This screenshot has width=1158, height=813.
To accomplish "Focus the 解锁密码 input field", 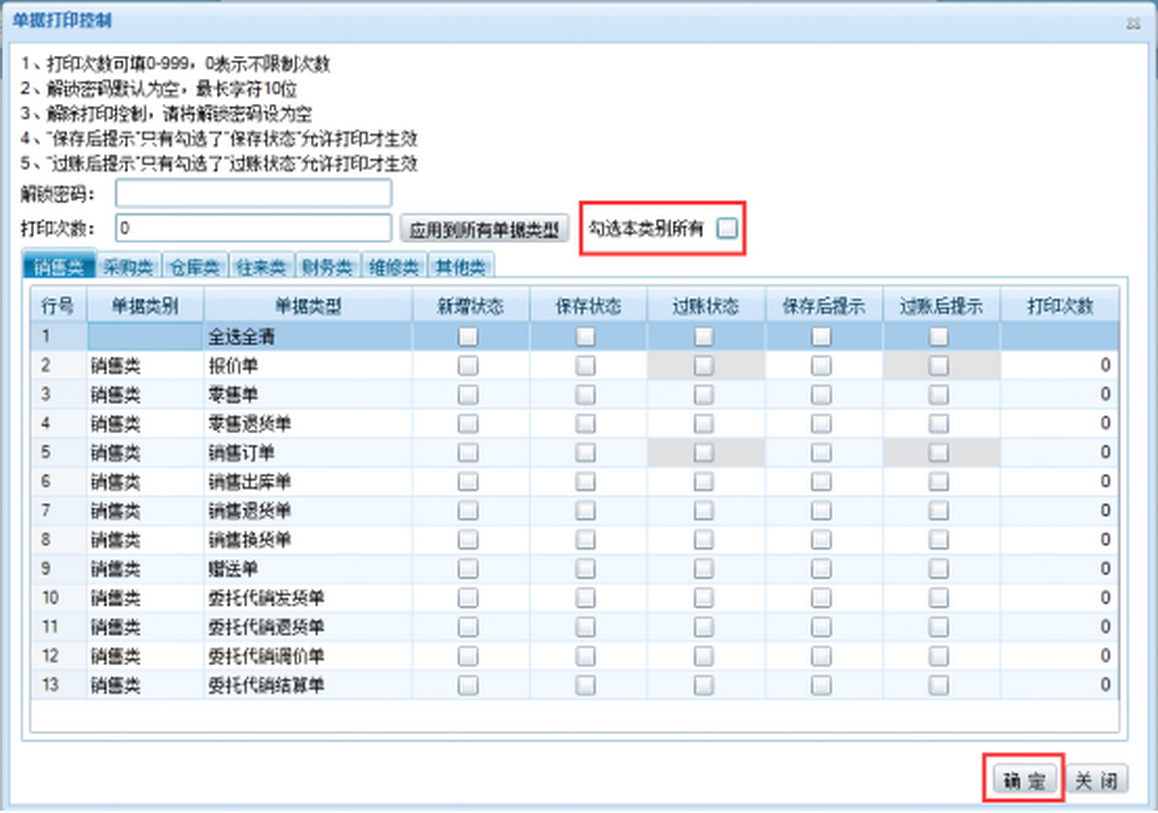I will [253, 194].
